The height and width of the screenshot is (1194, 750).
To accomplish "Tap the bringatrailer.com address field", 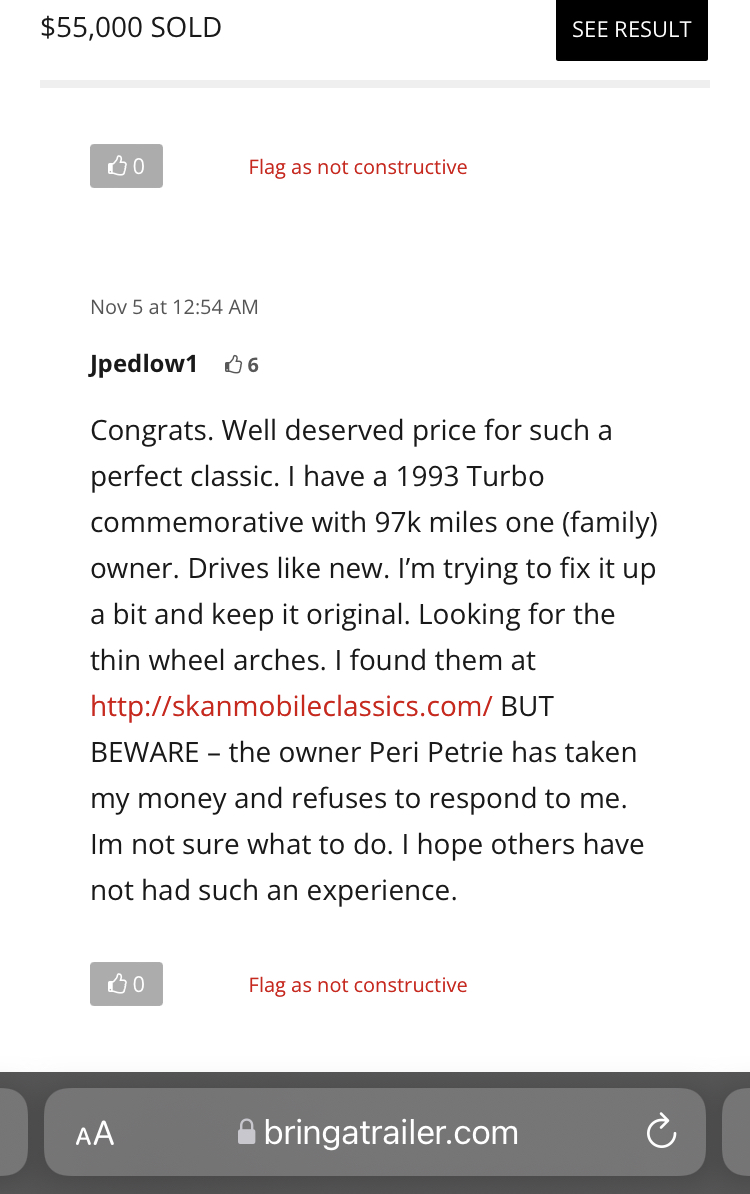I will 375,1132.
